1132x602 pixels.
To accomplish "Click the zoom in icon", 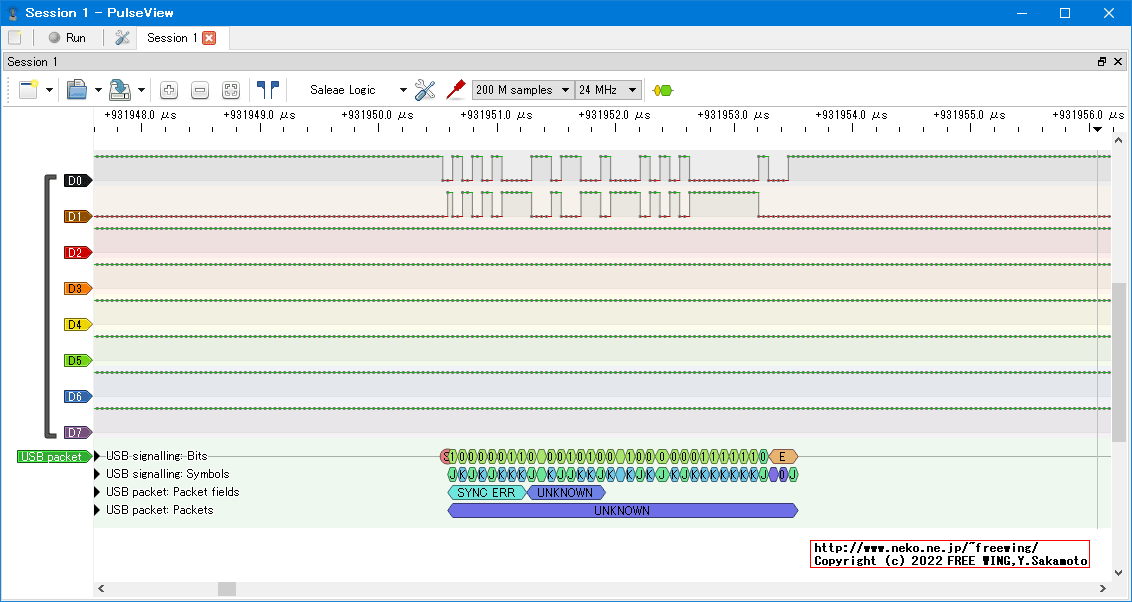I will click(169, 90).
